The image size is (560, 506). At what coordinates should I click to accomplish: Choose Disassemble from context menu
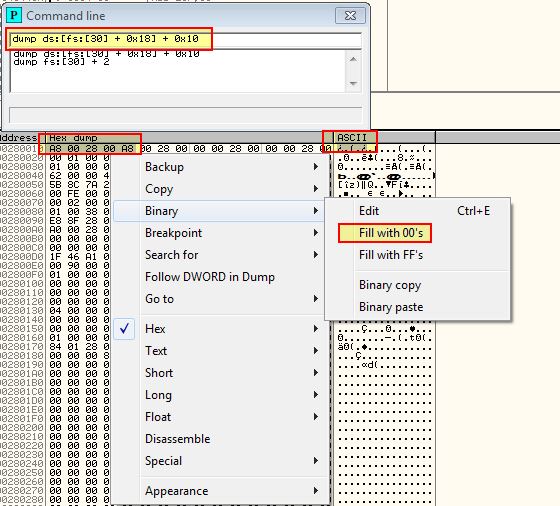tap(221, 439)
